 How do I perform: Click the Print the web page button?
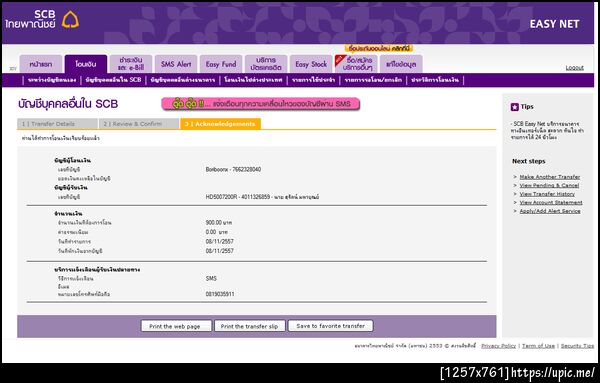(176, 326)
